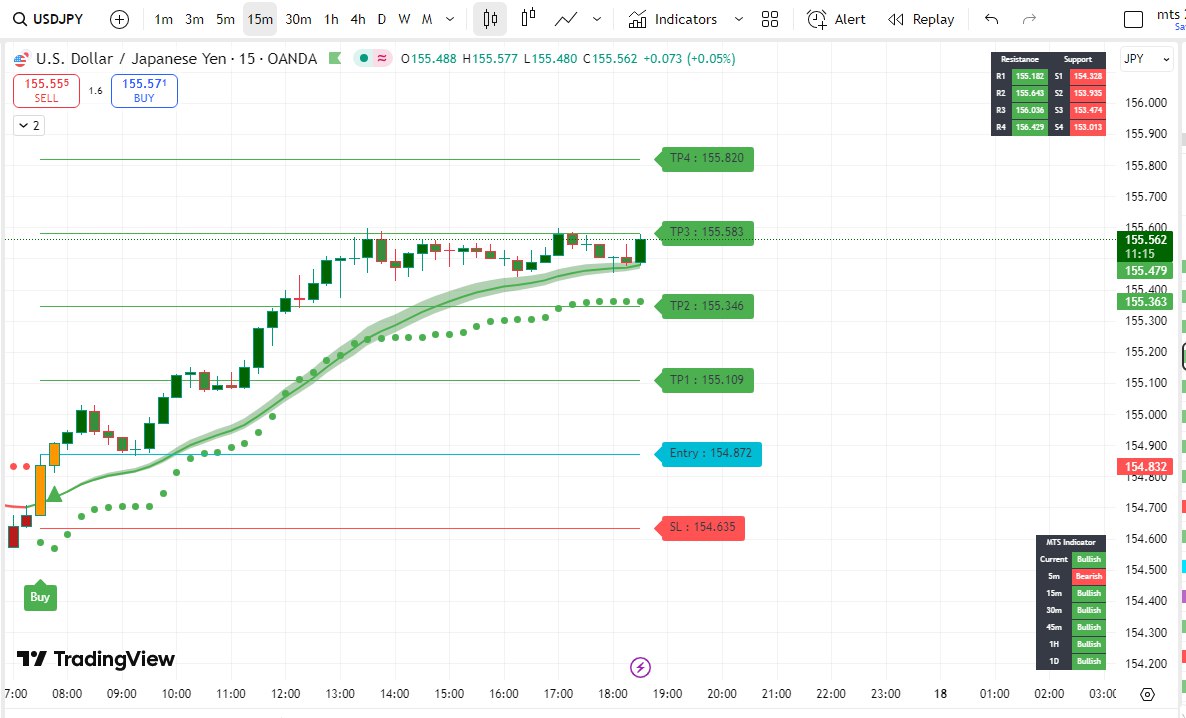Image resolution: width=1186 pixels, height=718 pixels.
Task: Click the green Buy signal marker
Action: click(x=40, y=596)
